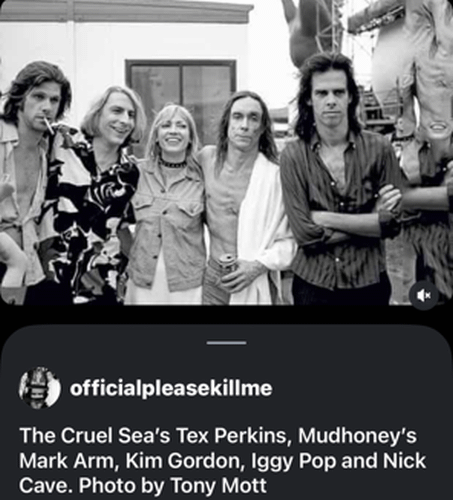Unmute the video with the speaker icon
Screen dimensions: 453x500
424,295
